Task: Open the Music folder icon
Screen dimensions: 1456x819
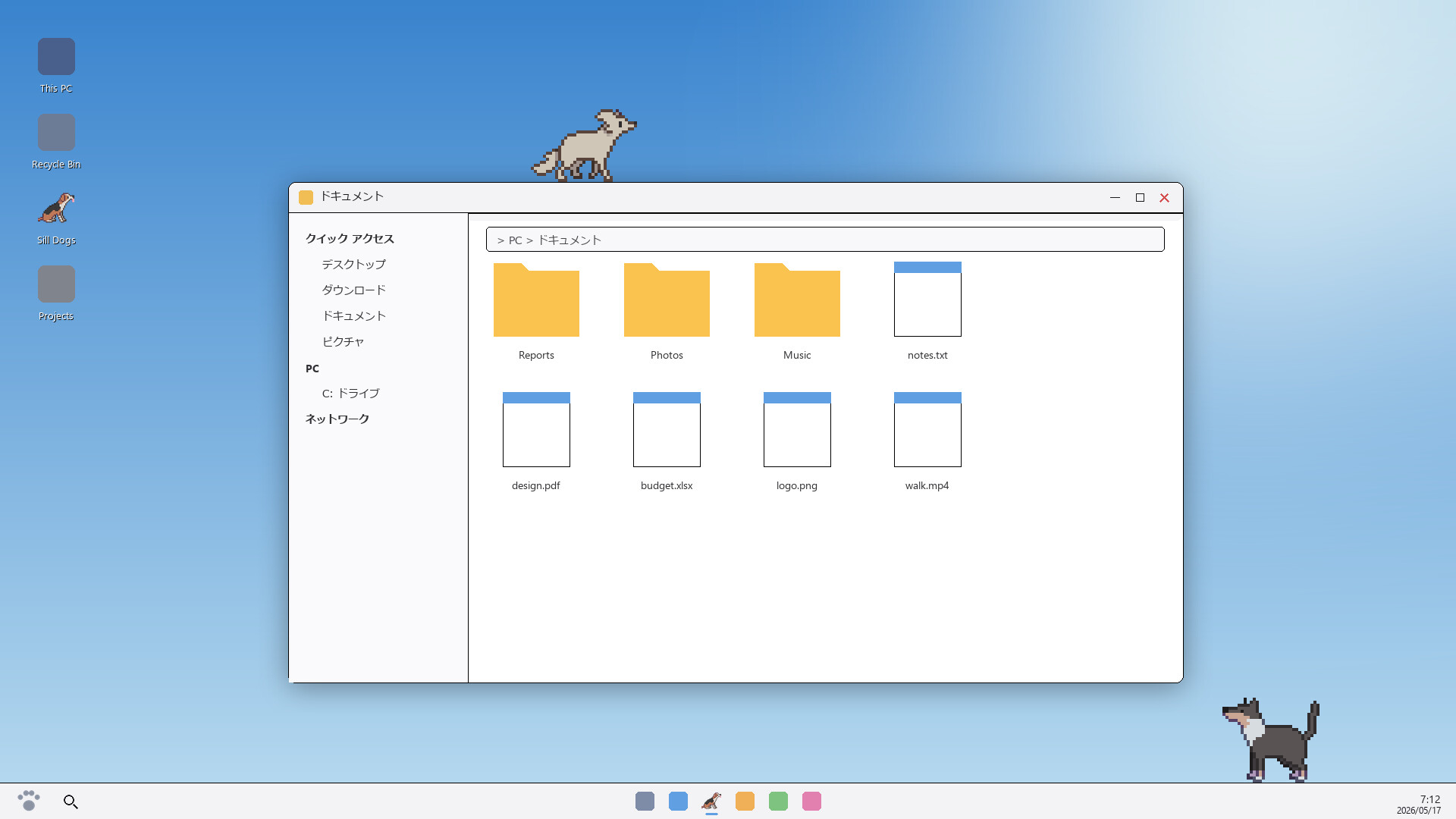Action: [x=797, y=300]
